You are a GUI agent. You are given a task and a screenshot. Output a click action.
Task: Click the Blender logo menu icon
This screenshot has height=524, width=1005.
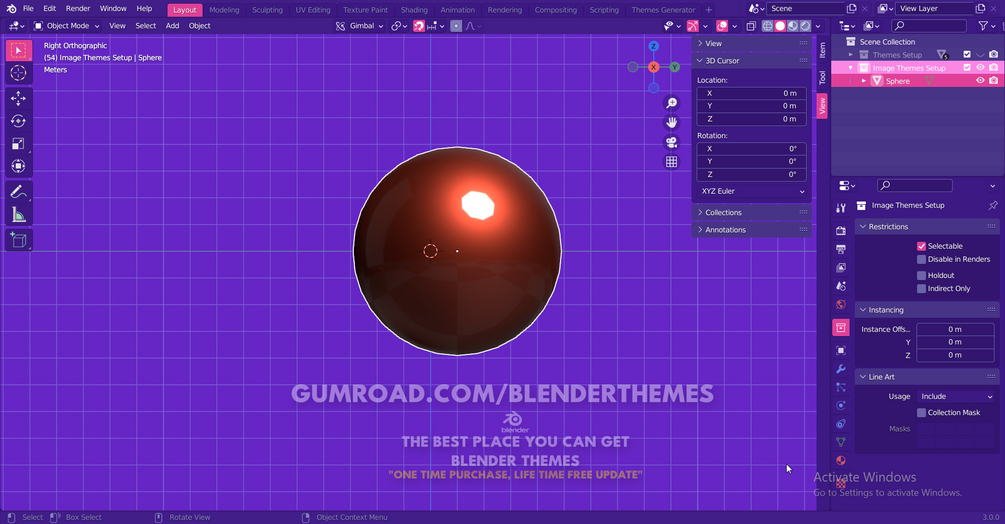(x=12, y=9)
